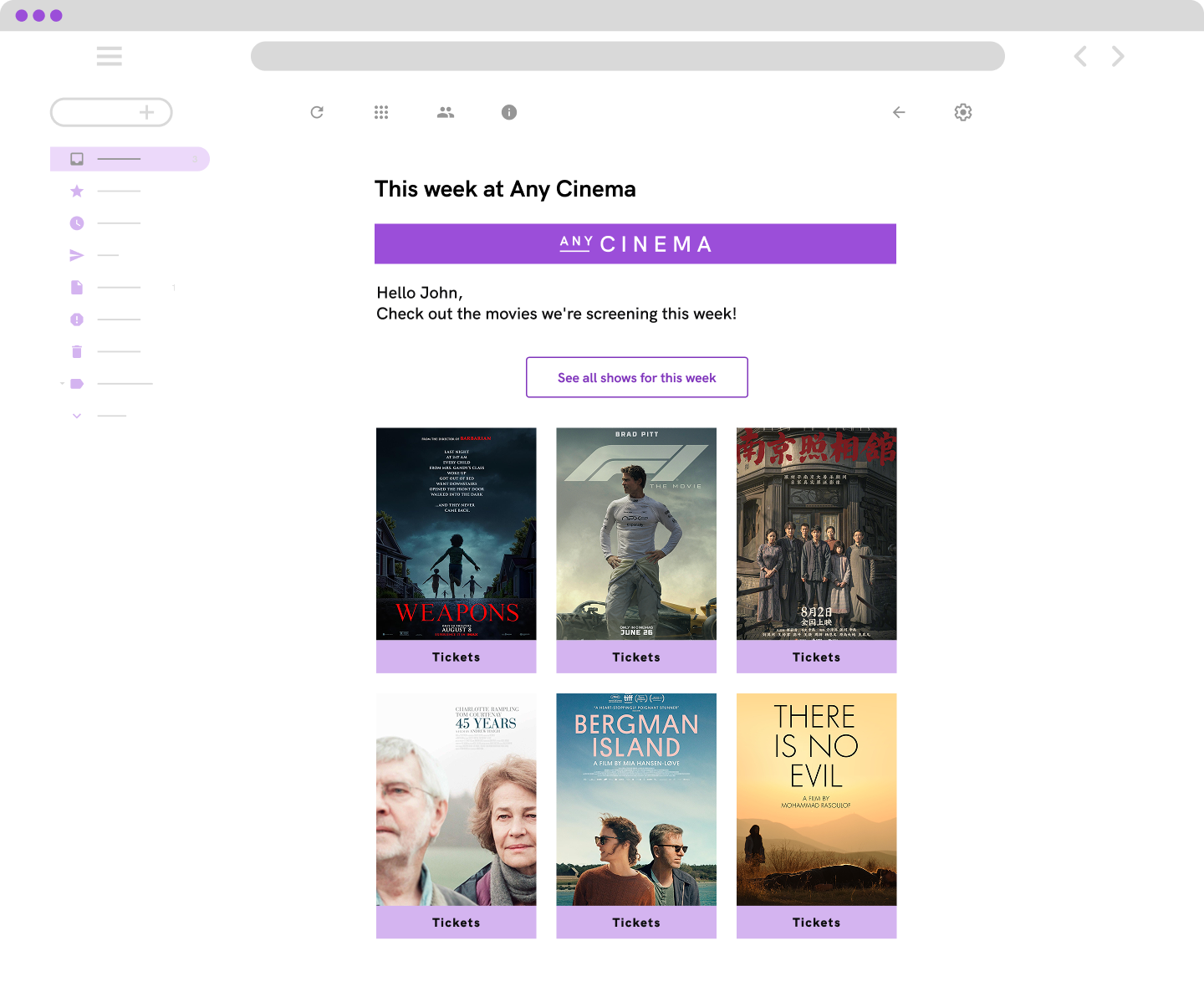The image size is (1204, 992).
Task: Open the Bergman Island movie poster
Action: 636,800
